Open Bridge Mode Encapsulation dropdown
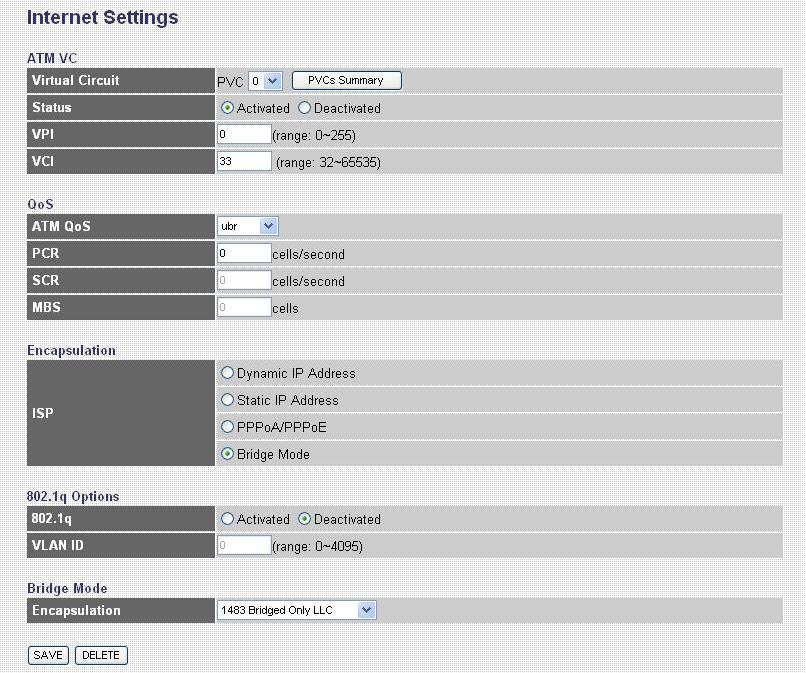 [x=296, y=610]
